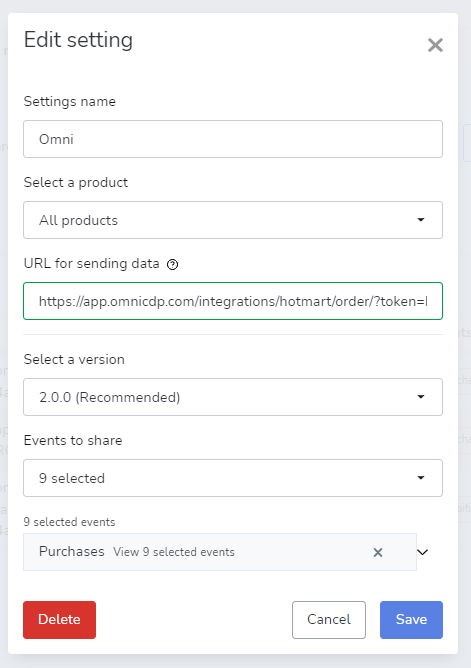Close the Edit setting dialog
This screenshot has height=668, width=471.
point(435,45)
